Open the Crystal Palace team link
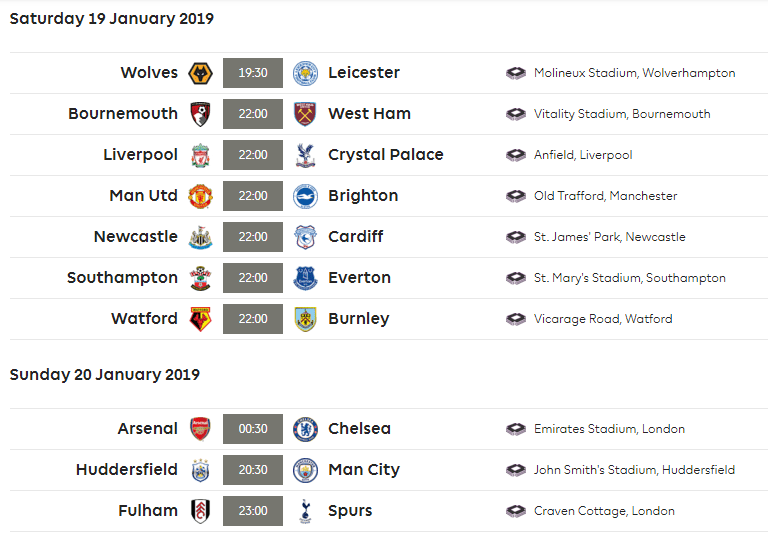The width and height of the screenshot is (768, 542). (x=385, y=155)
